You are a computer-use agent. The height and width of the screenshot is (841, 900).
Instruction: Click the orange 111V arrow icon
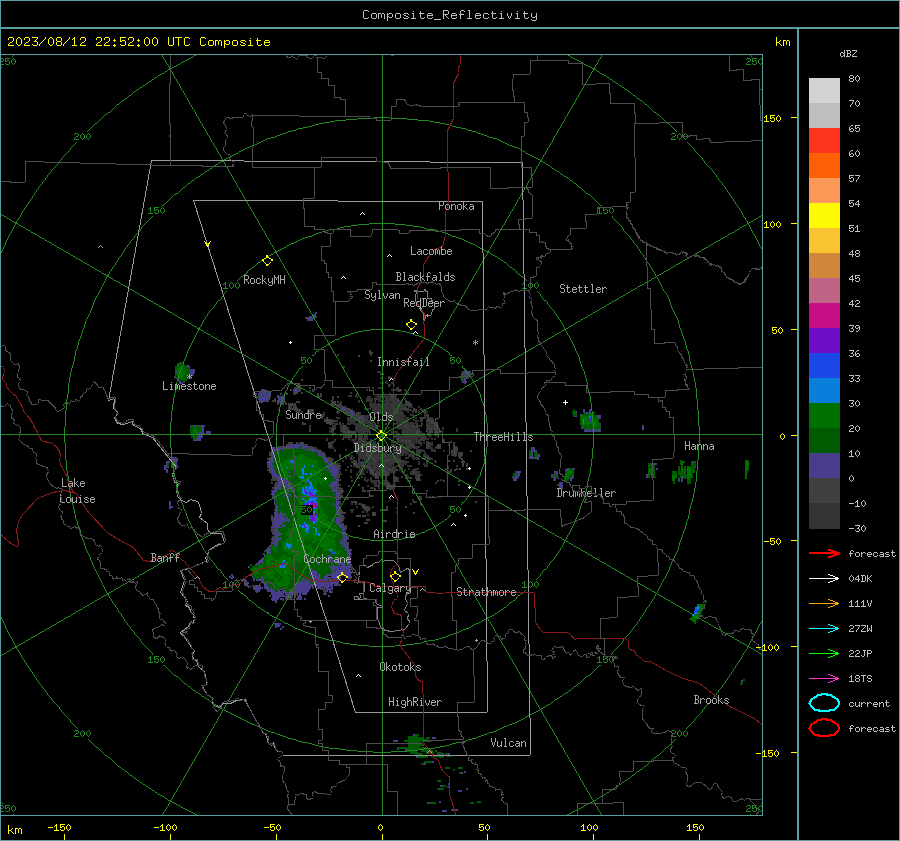pos(824,603)
